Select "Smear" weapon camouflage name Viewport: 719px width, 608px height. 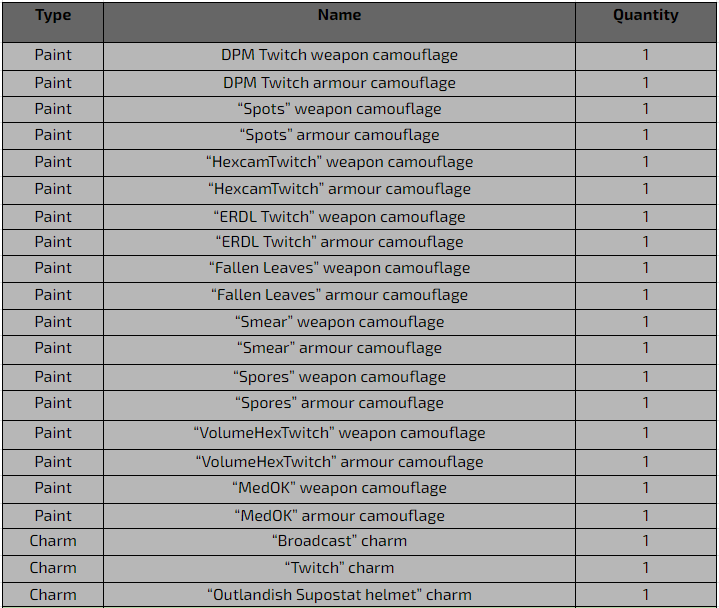(339, 322)
